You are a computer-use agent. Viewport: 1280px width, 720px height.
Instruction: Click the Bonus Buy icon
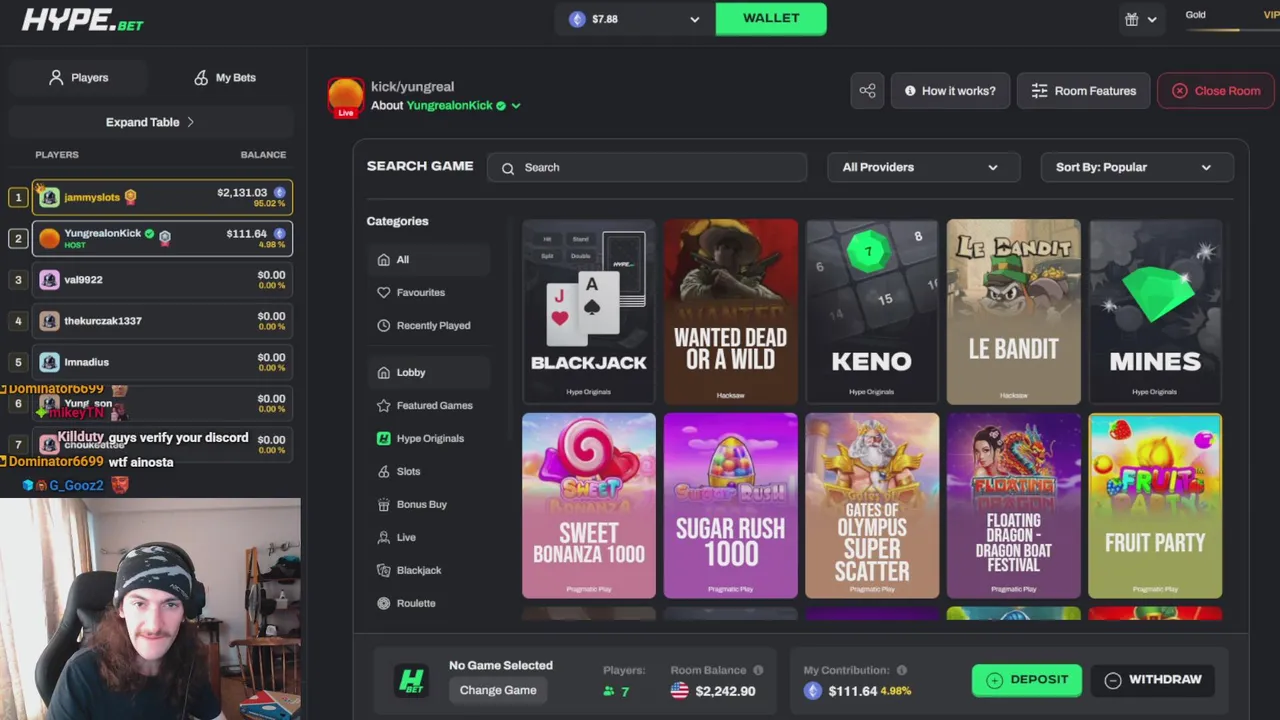pos(383,505)
